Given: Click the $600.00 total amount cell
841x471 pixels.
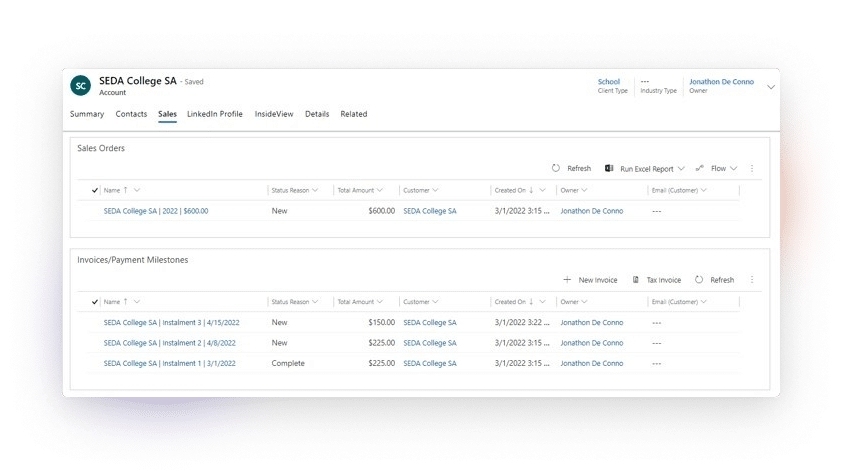Looking at the screenshot, I should coord(381,211).
